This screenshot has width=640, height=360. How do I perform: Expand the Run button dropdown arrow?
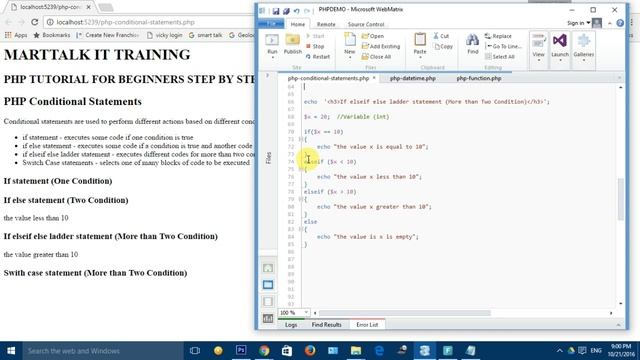272,58
